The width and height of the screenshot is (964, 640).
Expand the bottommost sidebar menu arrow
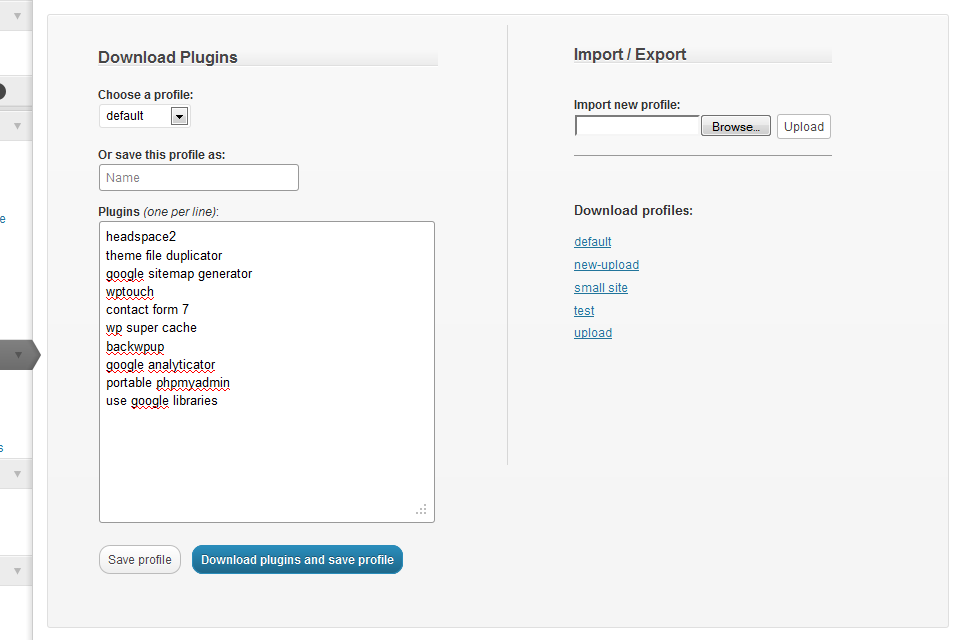[17, 571]
